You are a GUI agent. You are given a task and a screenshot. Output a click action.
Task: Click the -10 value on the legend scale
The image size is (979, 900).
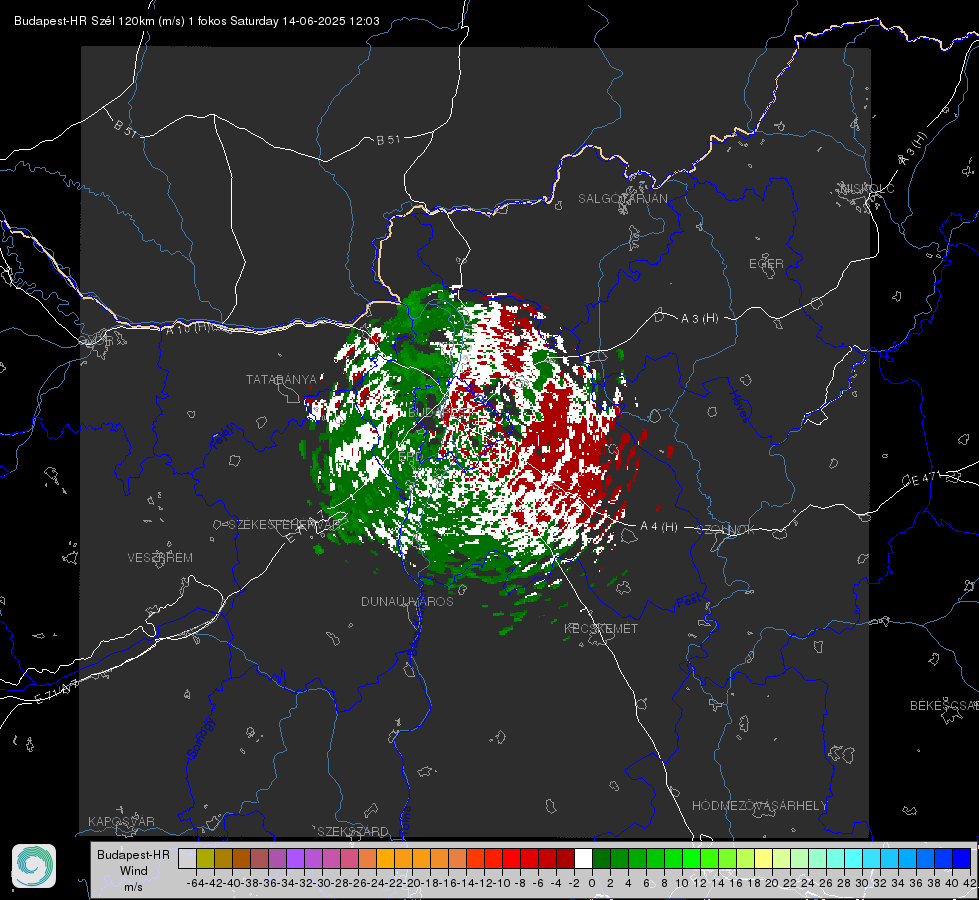502,883
